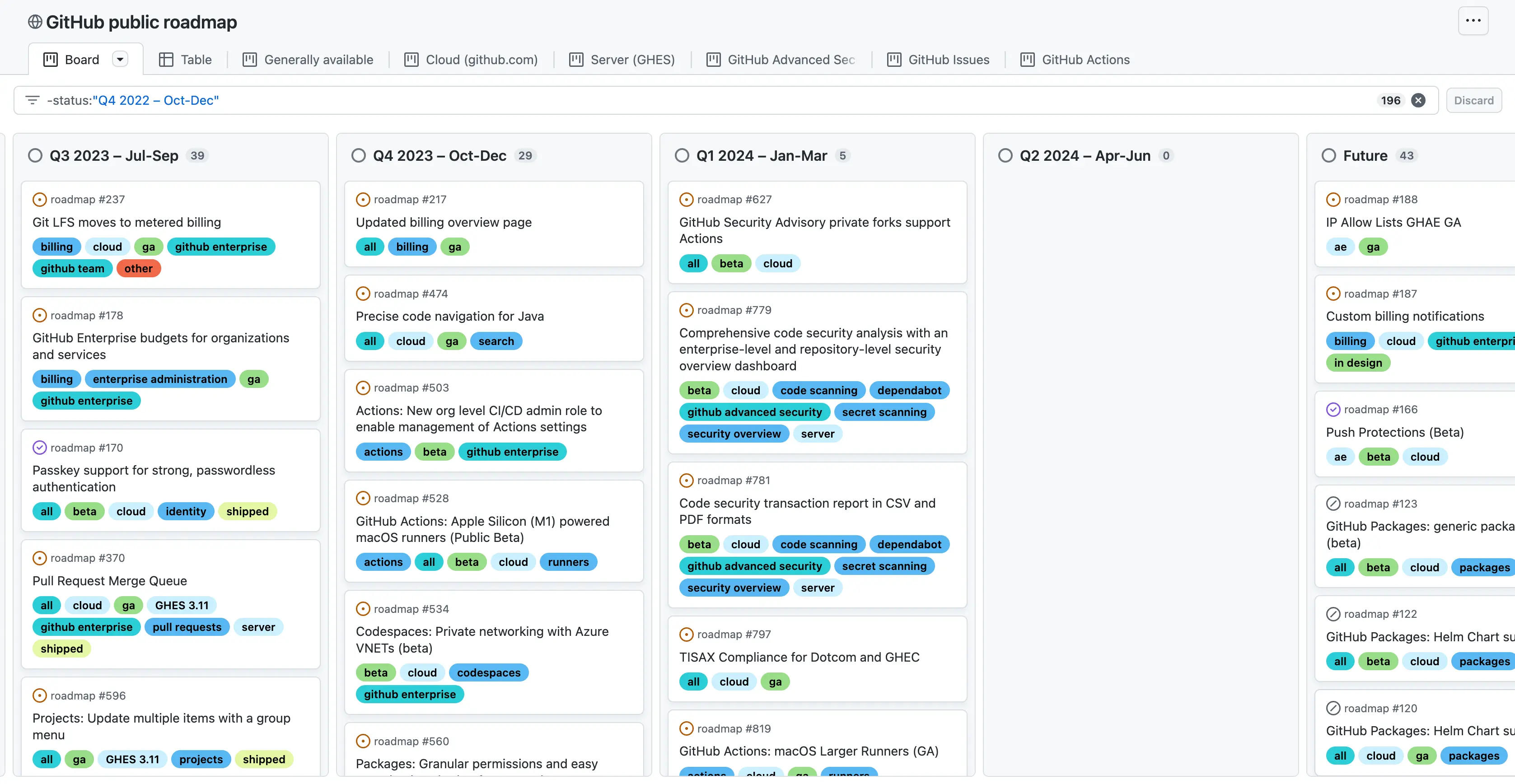Open the Q1 2024 column status selector
The width and height of the screenshot is (1515, 784).
pyautogui.click(x=682, y=155)
